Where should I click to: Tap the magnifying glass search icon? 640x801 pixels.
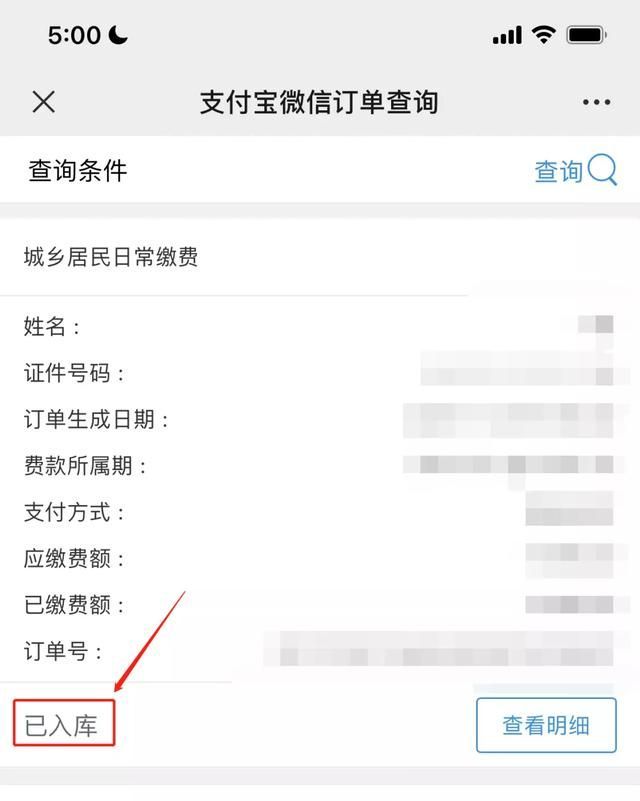point(602,170)
